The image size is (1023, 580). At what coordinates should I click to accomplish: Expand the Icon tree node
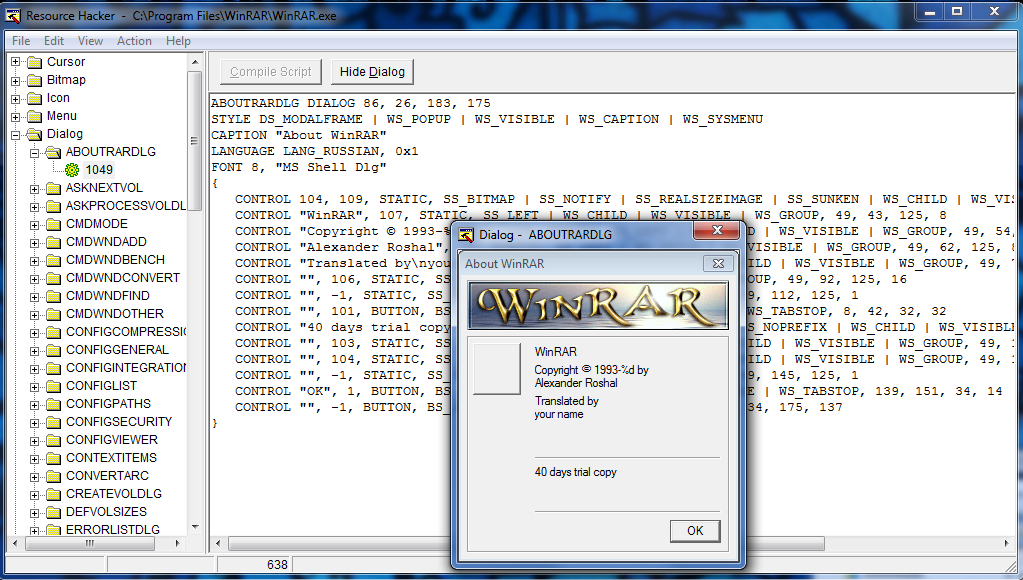coord(16,99)
